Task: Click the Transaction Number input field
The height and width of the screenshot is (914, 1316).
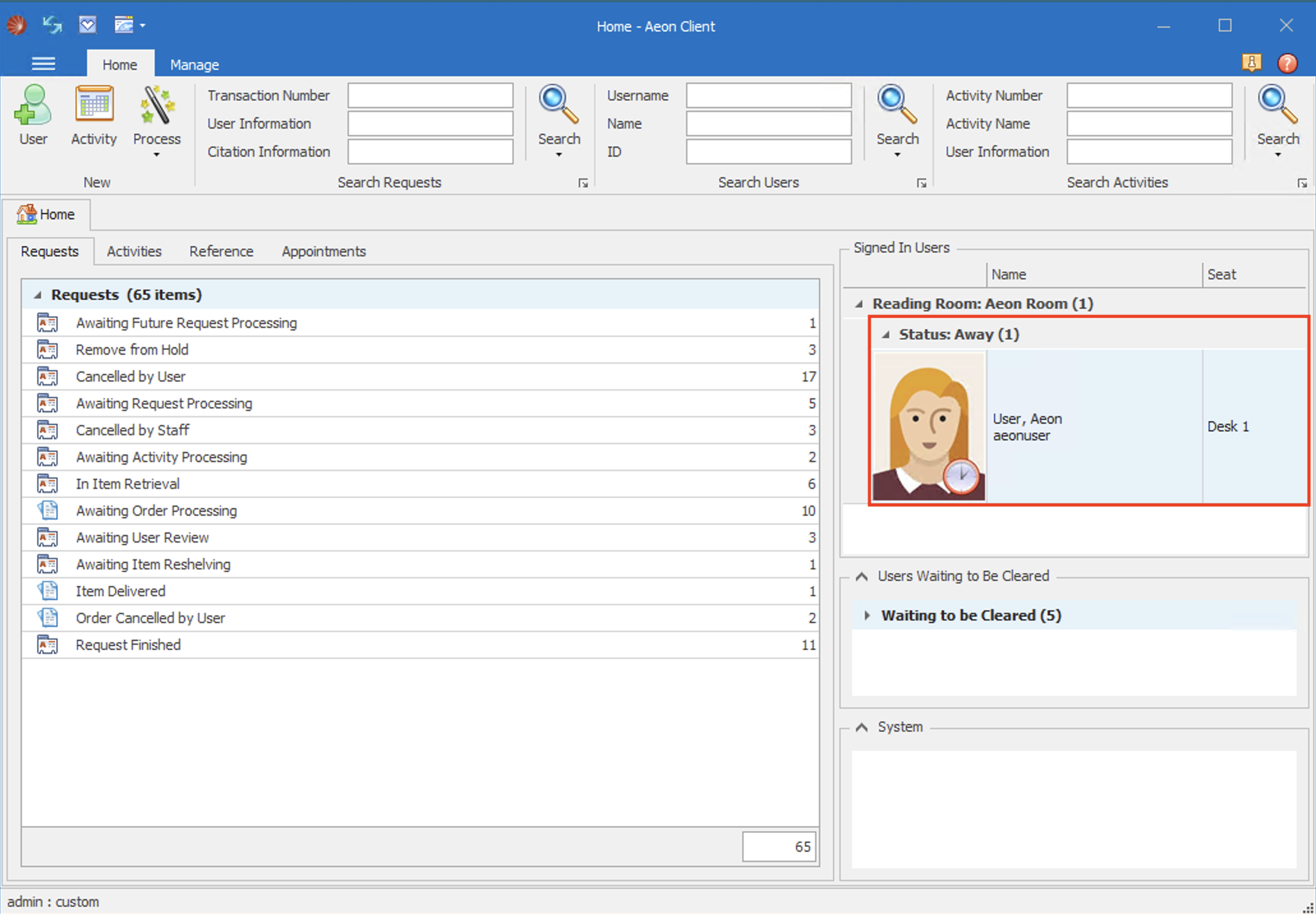Action: (430, 95)
